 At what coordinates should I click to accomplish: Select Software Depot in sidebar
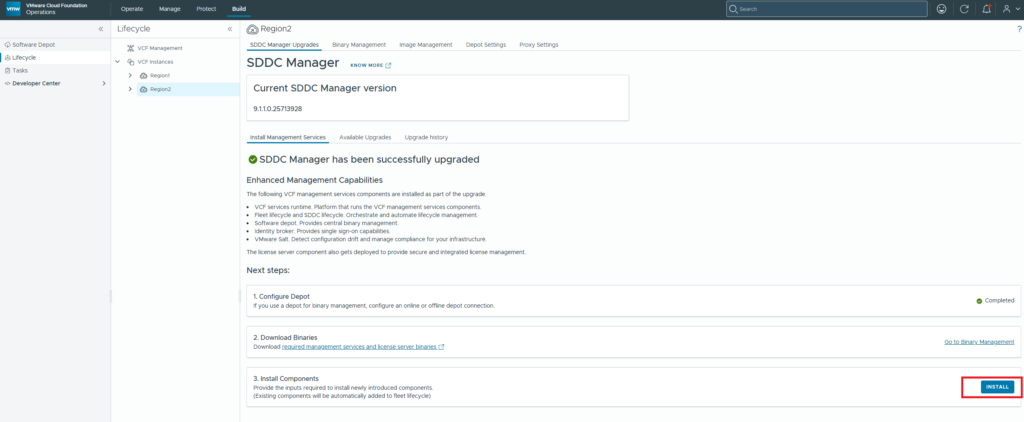pos(33,44)
